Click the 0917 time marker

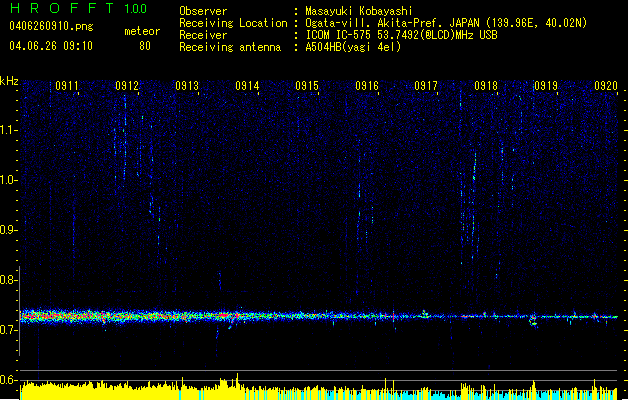426,86
